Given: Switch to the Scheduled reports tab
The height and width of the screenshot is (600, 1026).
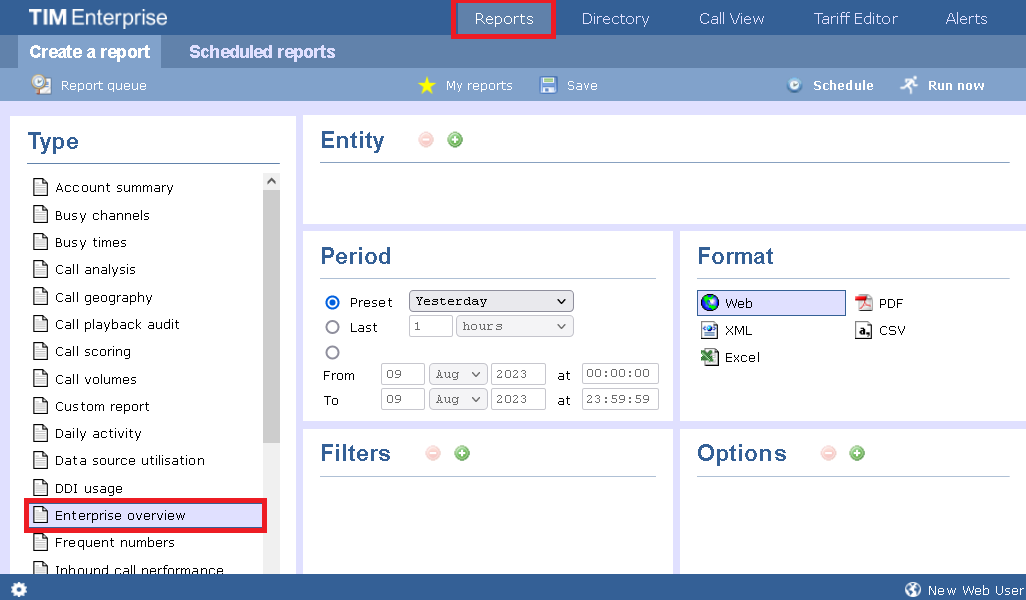Looking at the screenshot, I should (x=262, y=52).
